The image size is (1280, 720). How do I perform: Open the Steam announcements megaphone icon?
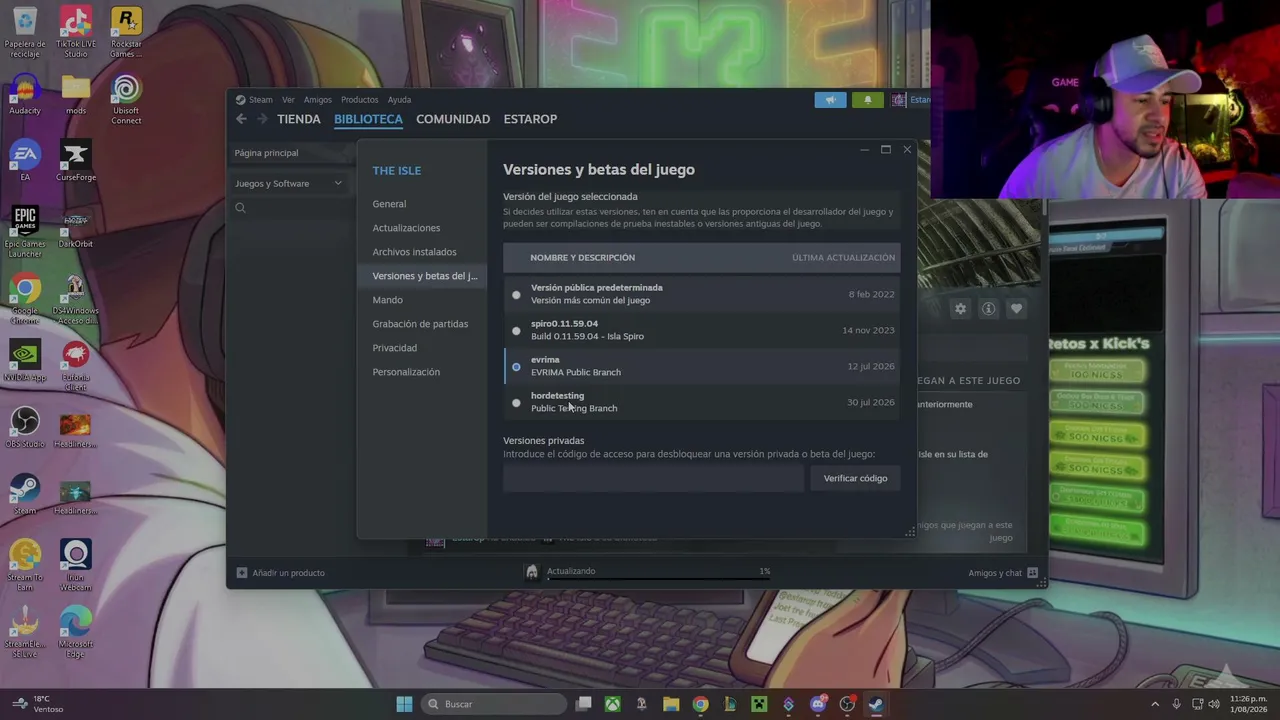[x=830, y=100]
